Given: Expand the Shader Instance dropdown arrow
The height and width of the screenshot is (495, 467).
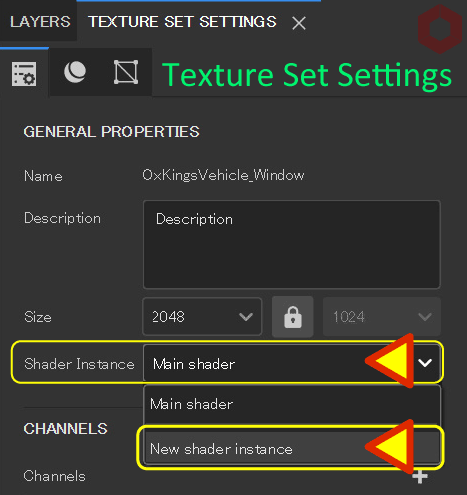Looking at the screenshot, I should 425,363.
